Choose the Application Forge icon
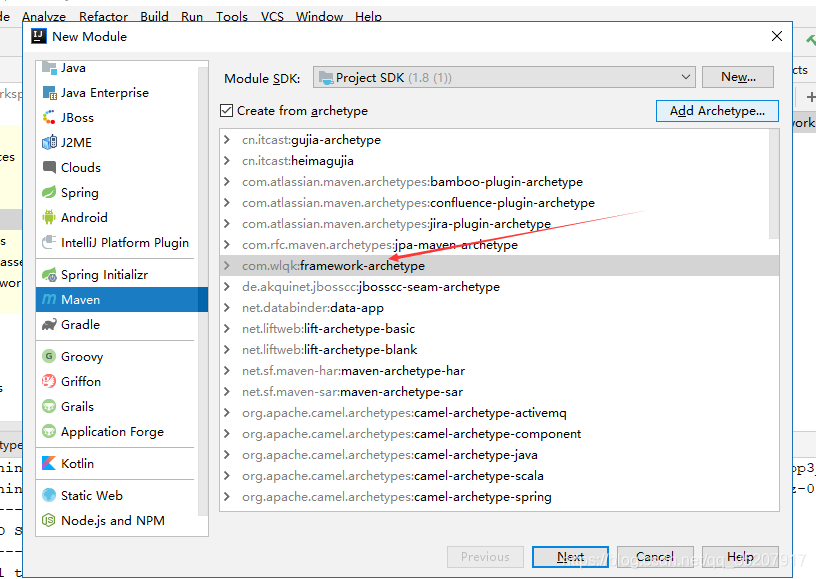The image size is (816, 579). click(49, 431)
